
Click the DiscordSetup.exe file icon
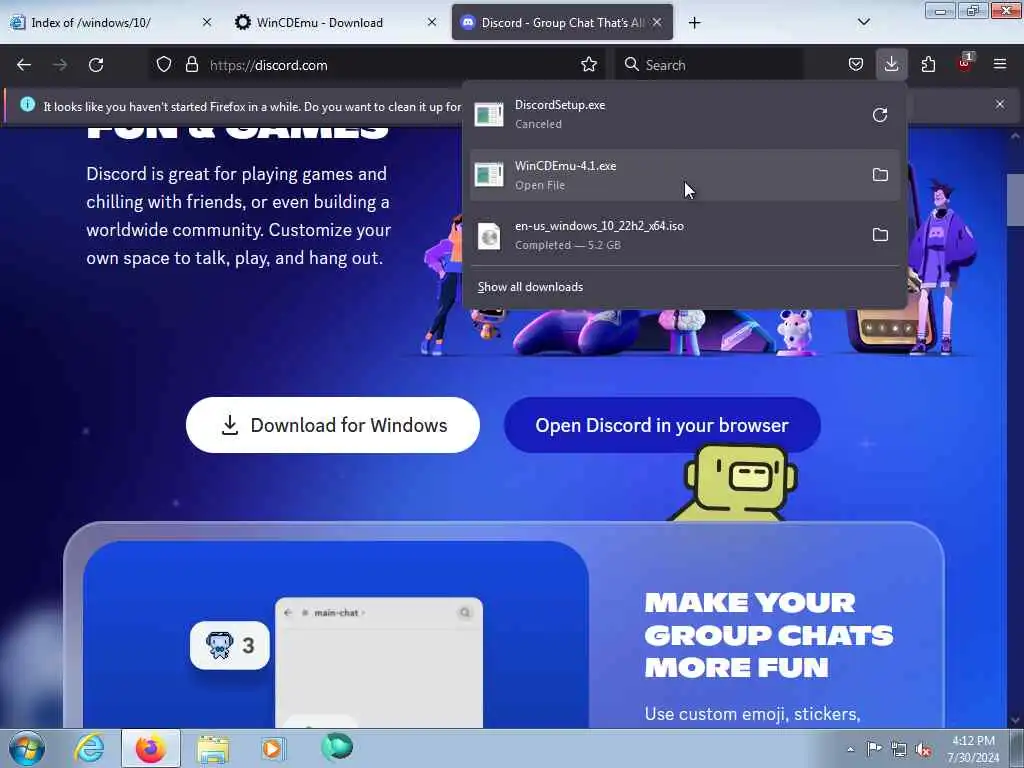point(488,115)
